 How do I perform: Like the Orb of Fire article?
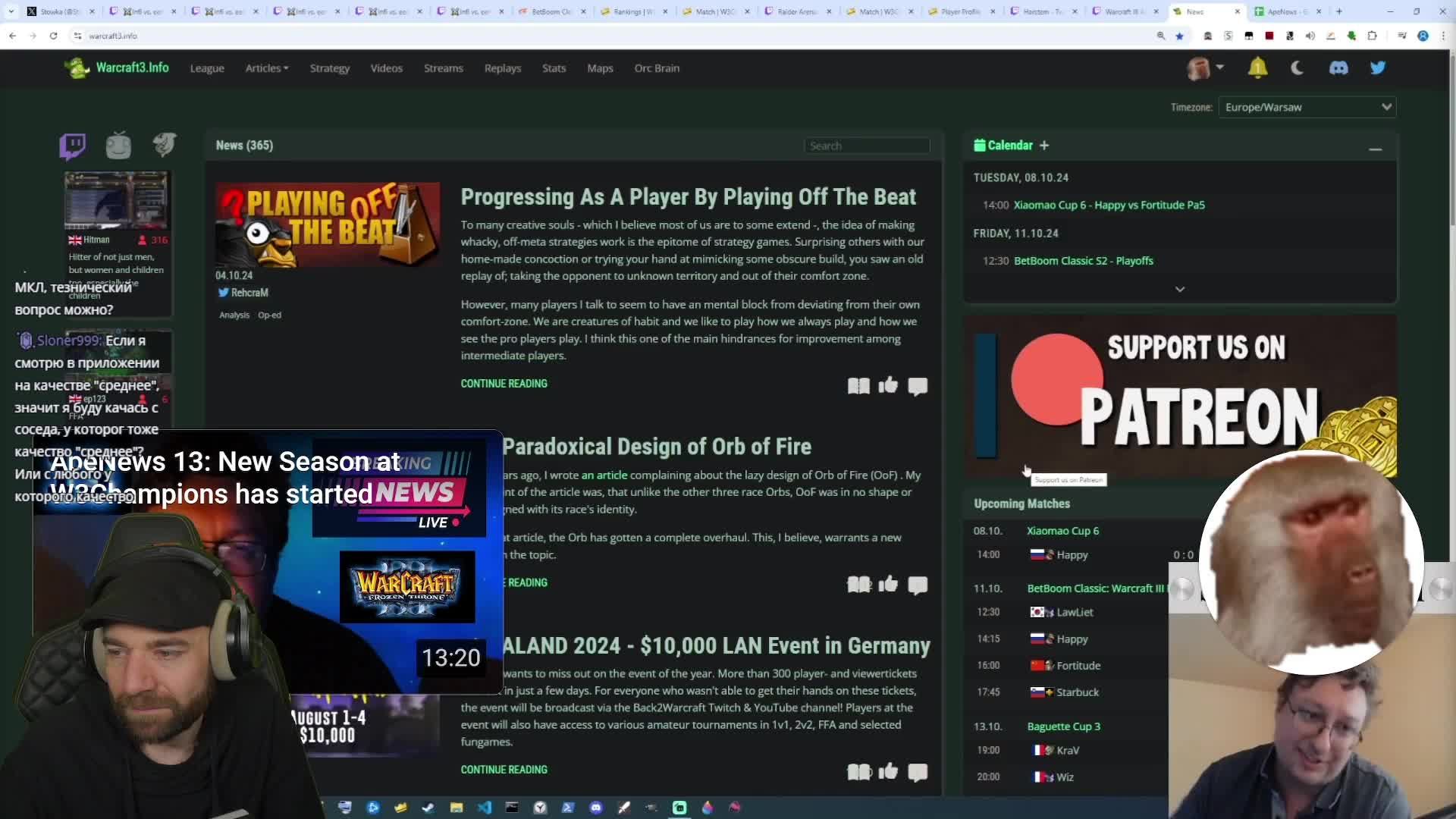pos(888,585)
